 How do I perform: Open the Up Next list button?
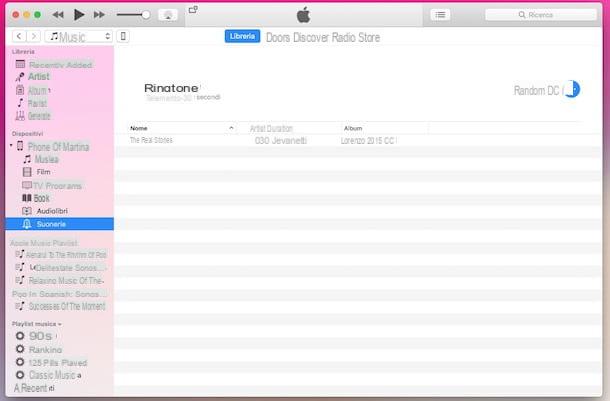(x=440, y=15)
